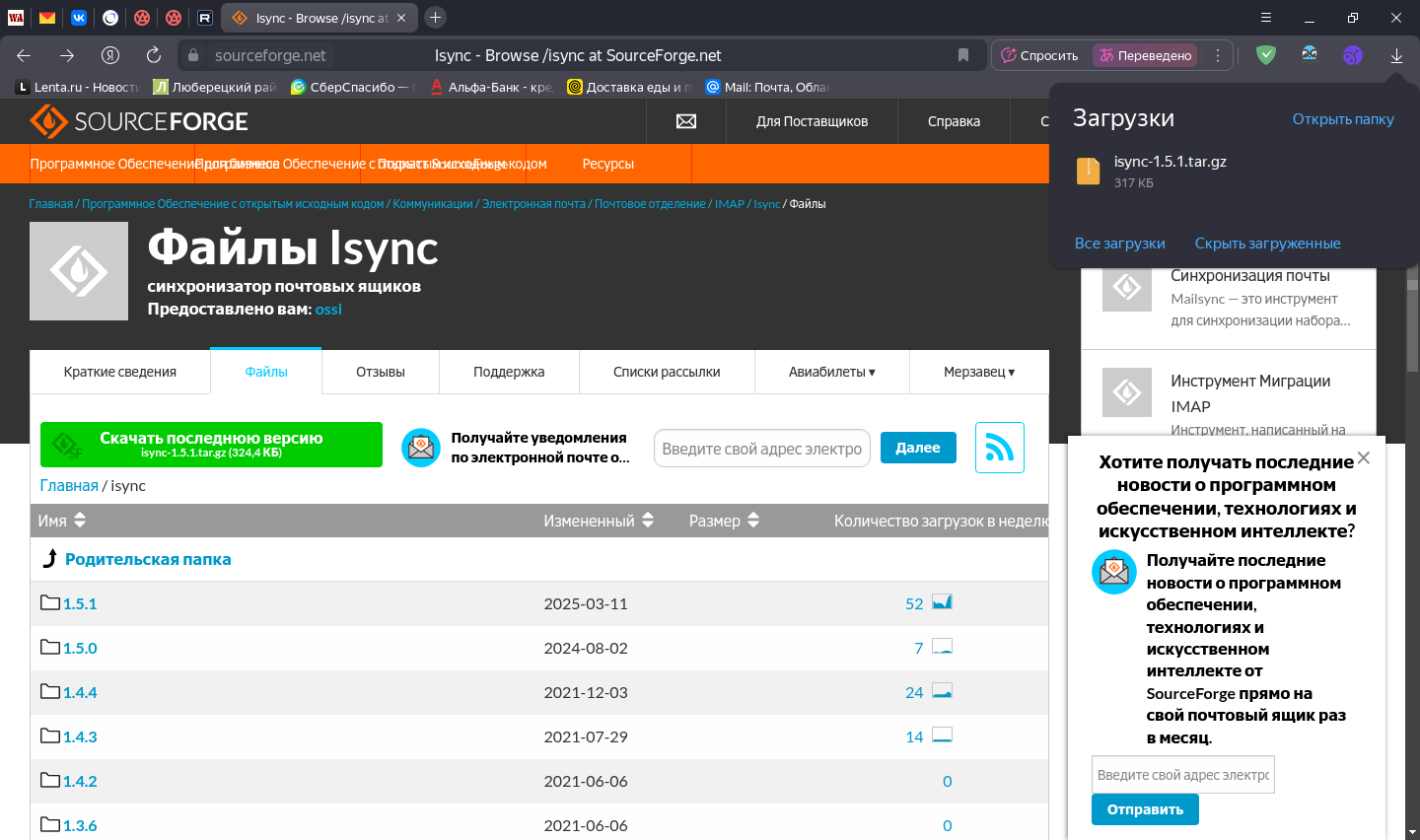Reload the page with refresh icon
1420x840 pixels.
[x=154, y=55]
